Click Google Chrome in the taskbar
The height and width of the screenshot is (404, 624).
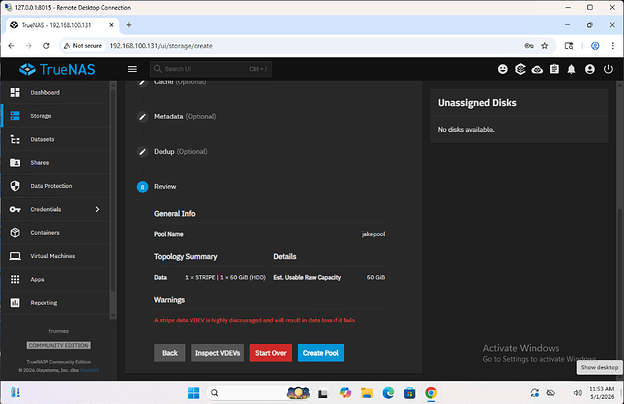pos(431,393)
